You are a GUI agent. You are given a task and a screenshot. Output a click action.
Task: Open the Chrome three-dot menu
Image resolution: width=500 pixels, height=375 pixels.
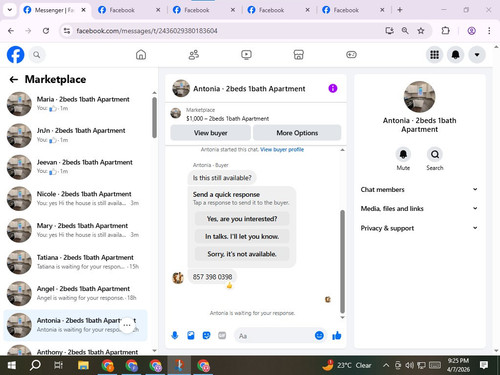pyautogui.click(x=489, y=31)
